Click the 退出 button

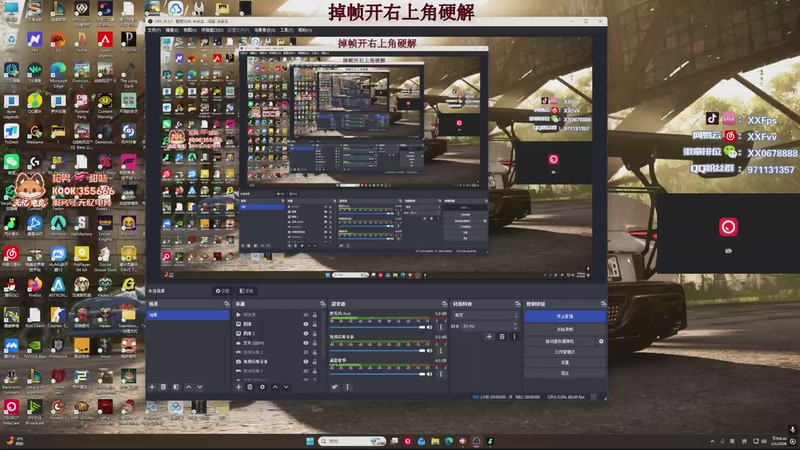tap(565, 373)
